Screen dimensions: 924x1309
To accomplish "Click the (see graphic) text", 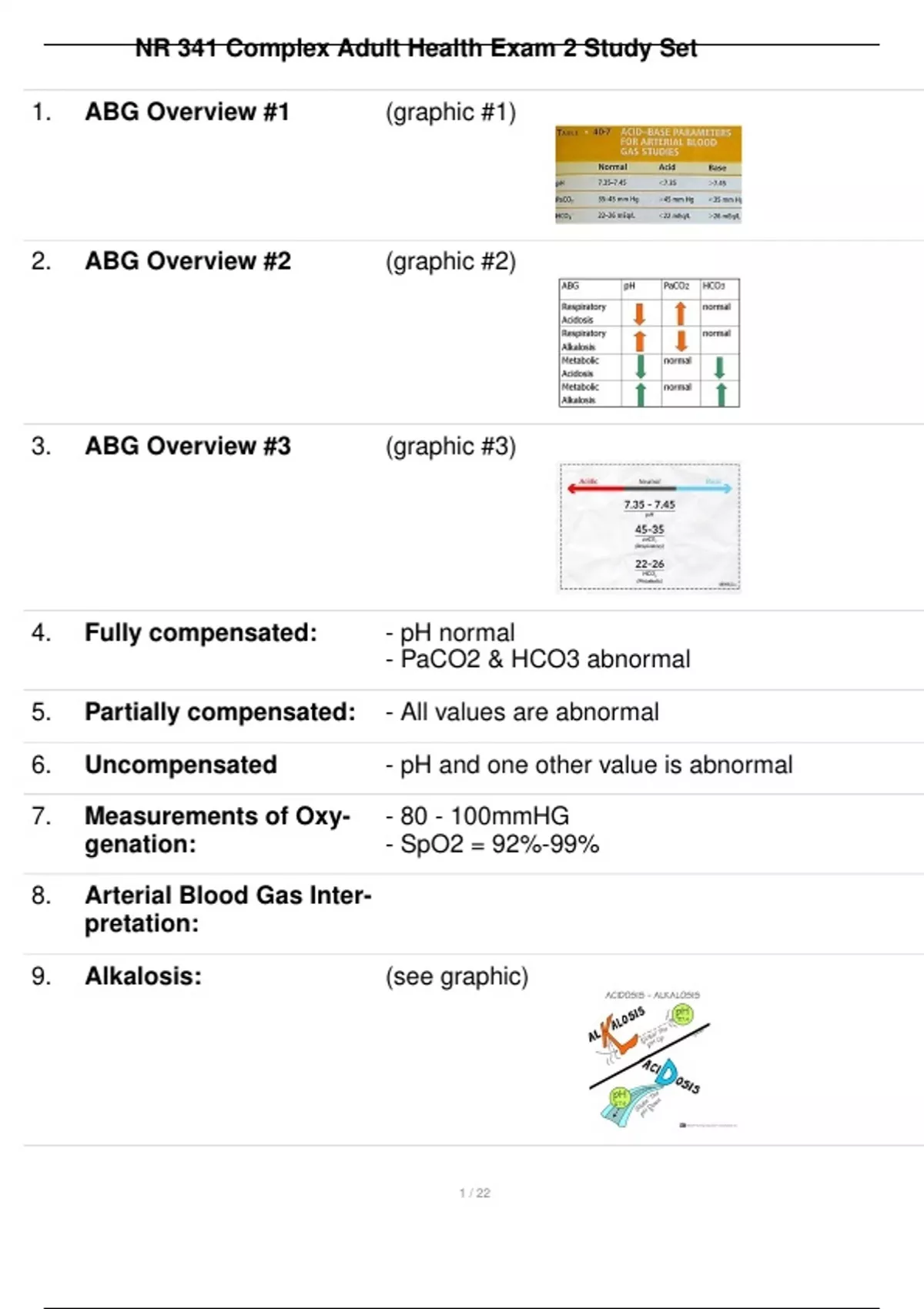I will tap(457, 976).
